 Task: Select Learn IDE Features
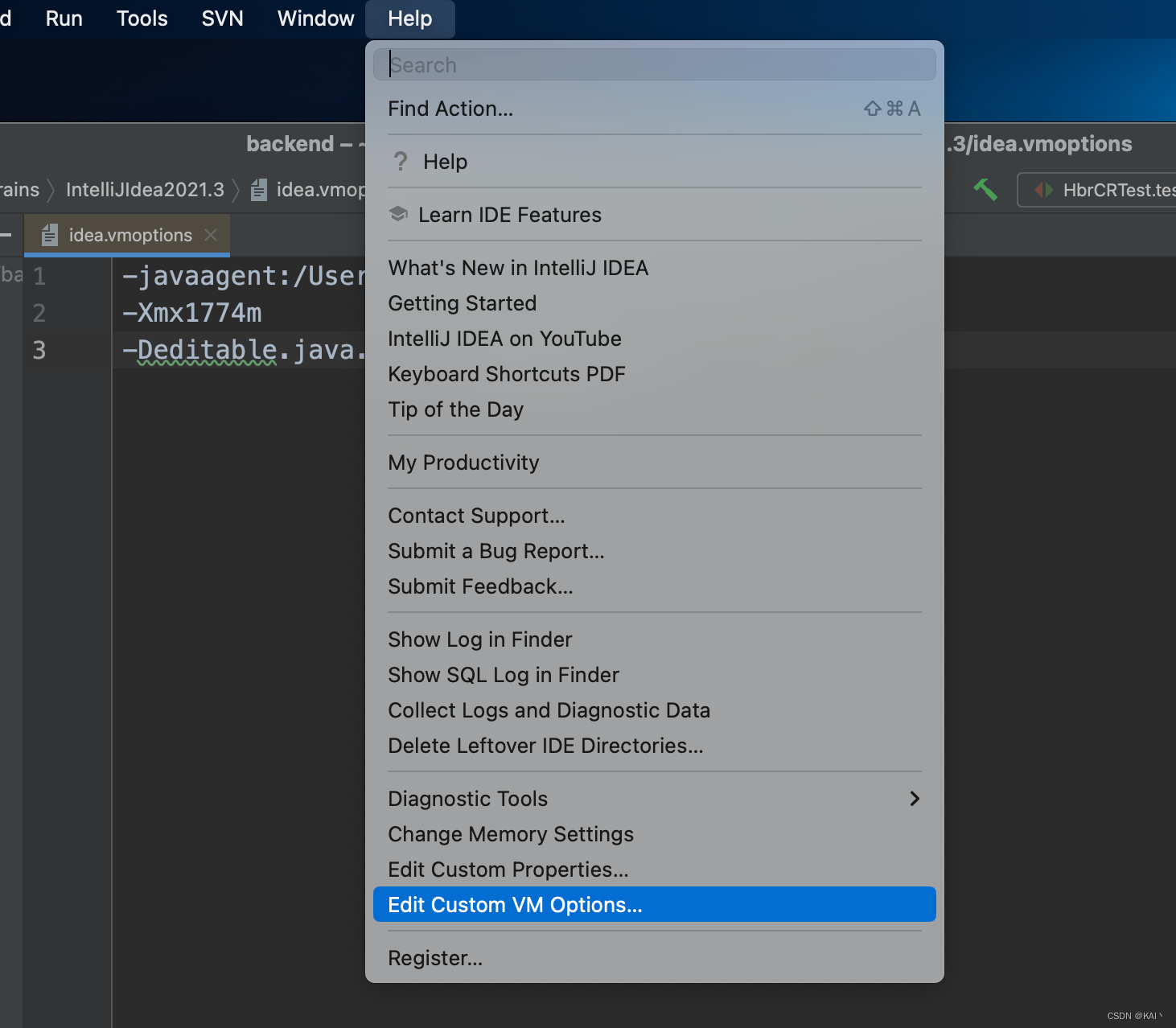[x=655, y=215]
